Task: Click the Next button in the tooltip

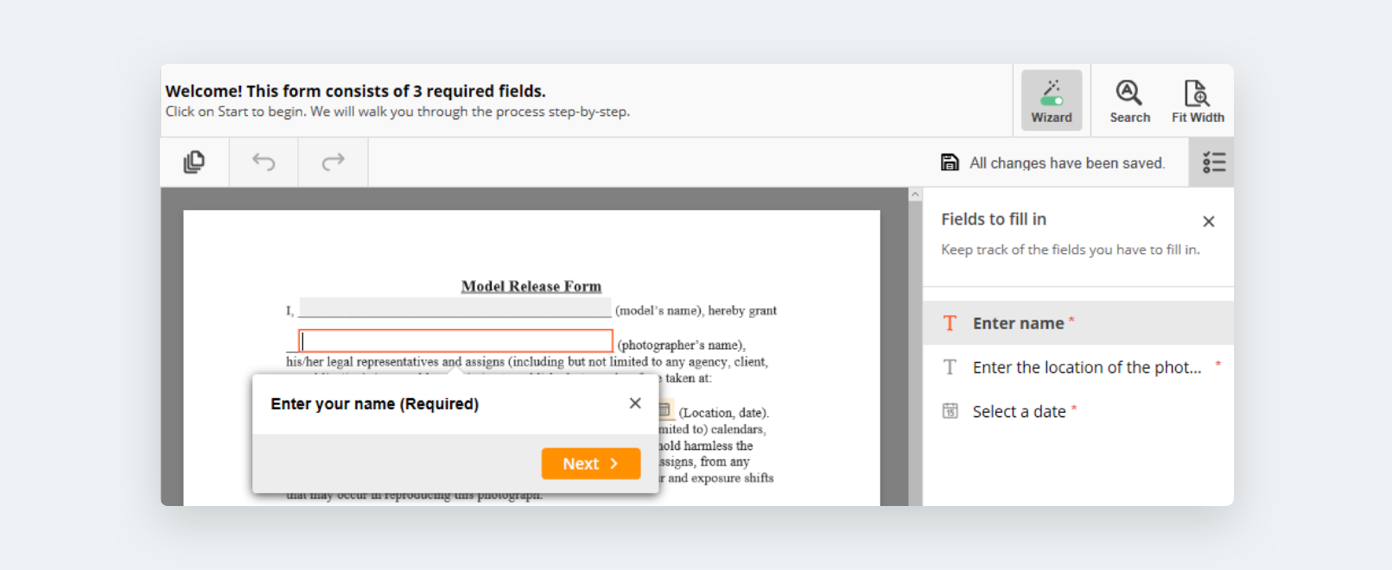Action: point(590,464)
